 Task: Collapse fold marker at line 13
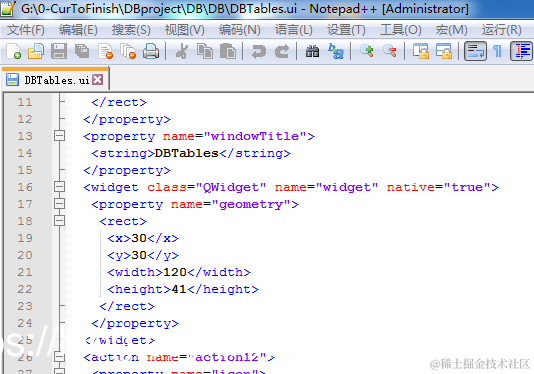tap(59, 136)
